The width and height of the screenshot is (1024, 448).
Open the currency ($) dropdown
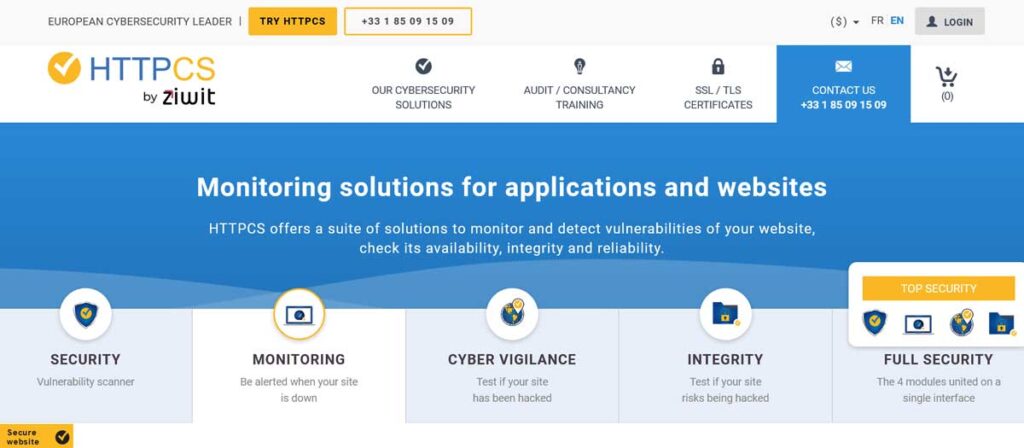click(844, 22)
